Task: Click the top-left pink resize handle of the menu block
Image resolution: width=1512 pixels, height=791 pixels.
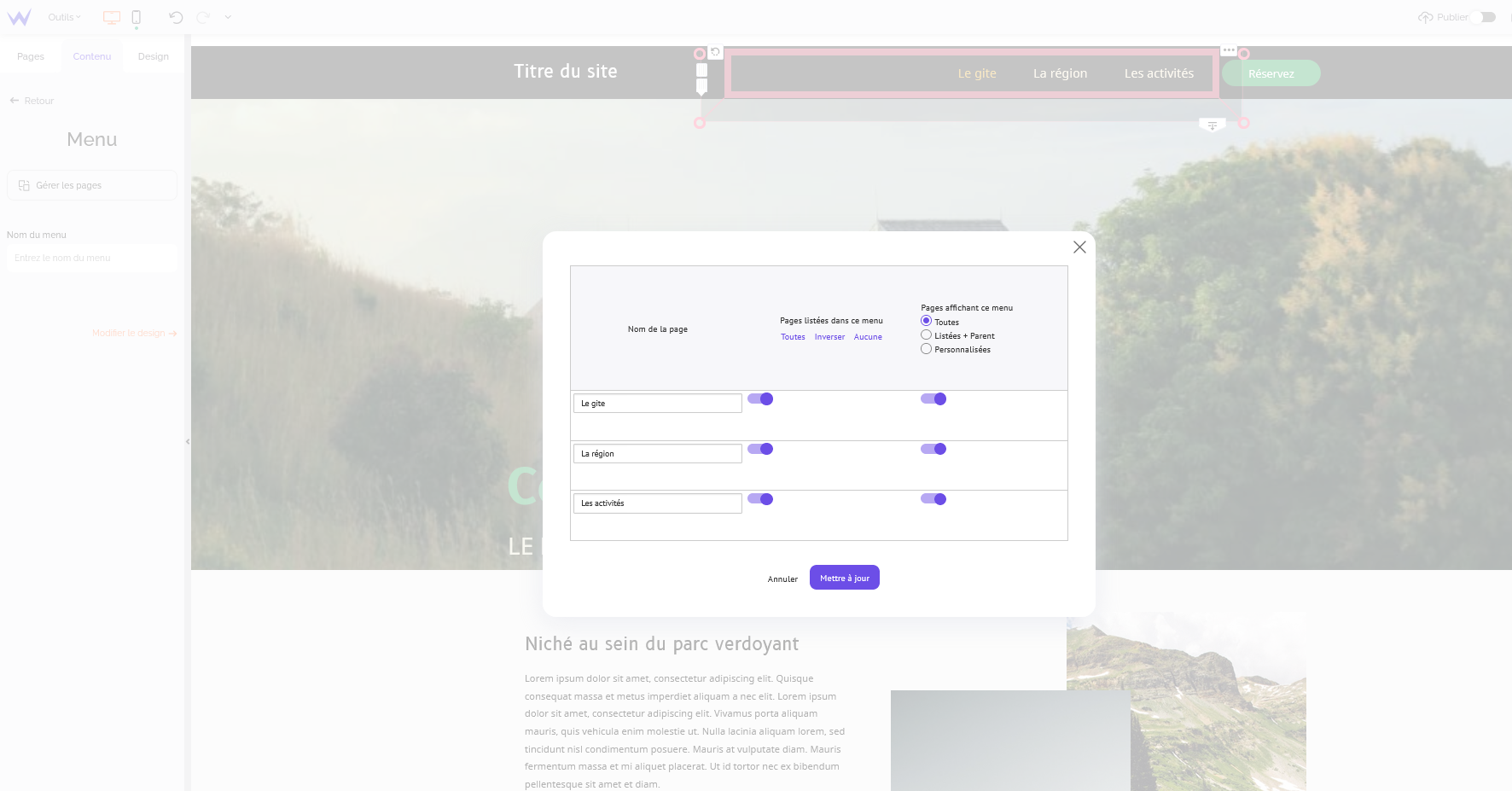Action: coord(700,54)
